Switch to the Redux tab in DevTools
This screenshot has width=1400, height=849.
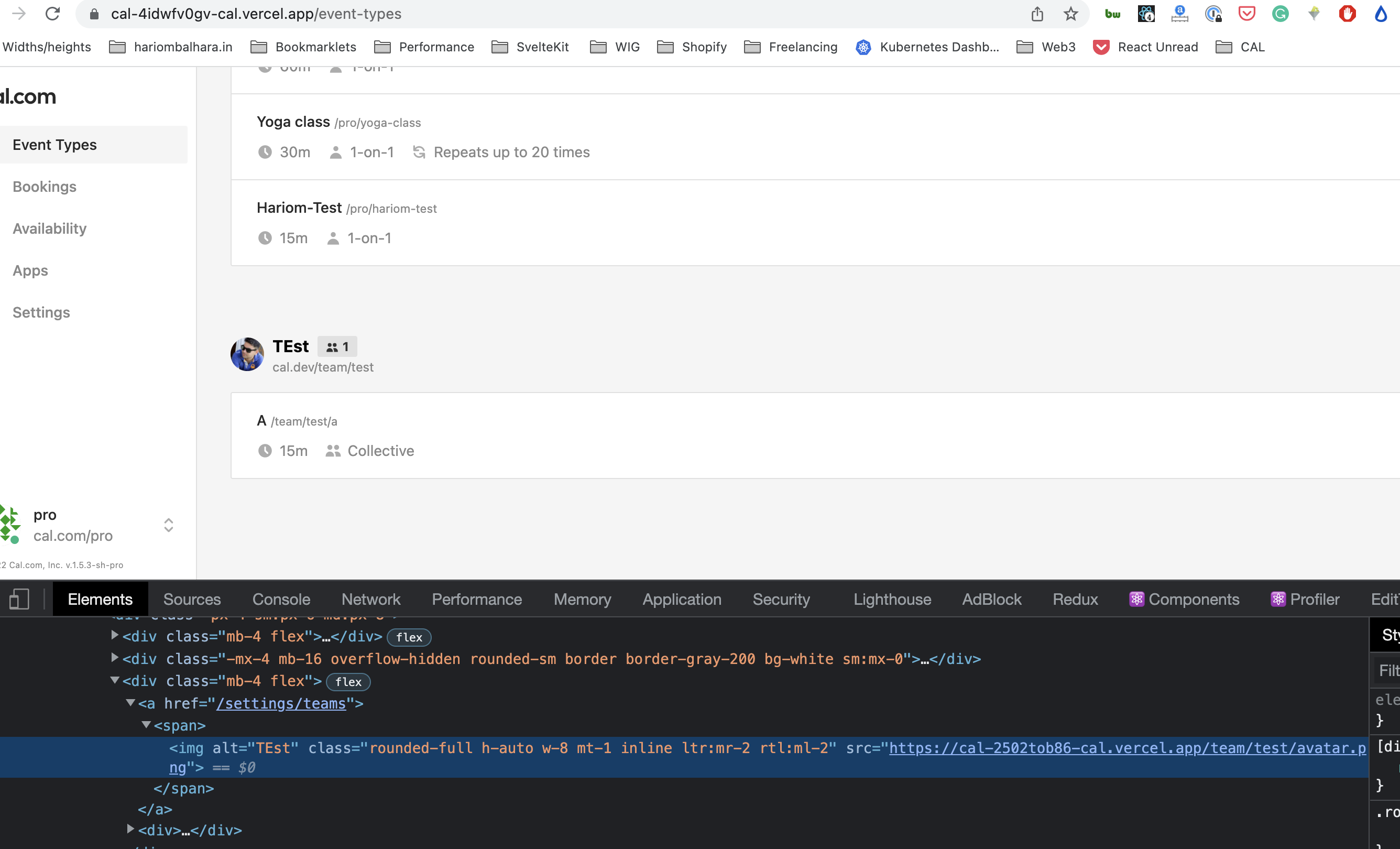point(1075,599)
